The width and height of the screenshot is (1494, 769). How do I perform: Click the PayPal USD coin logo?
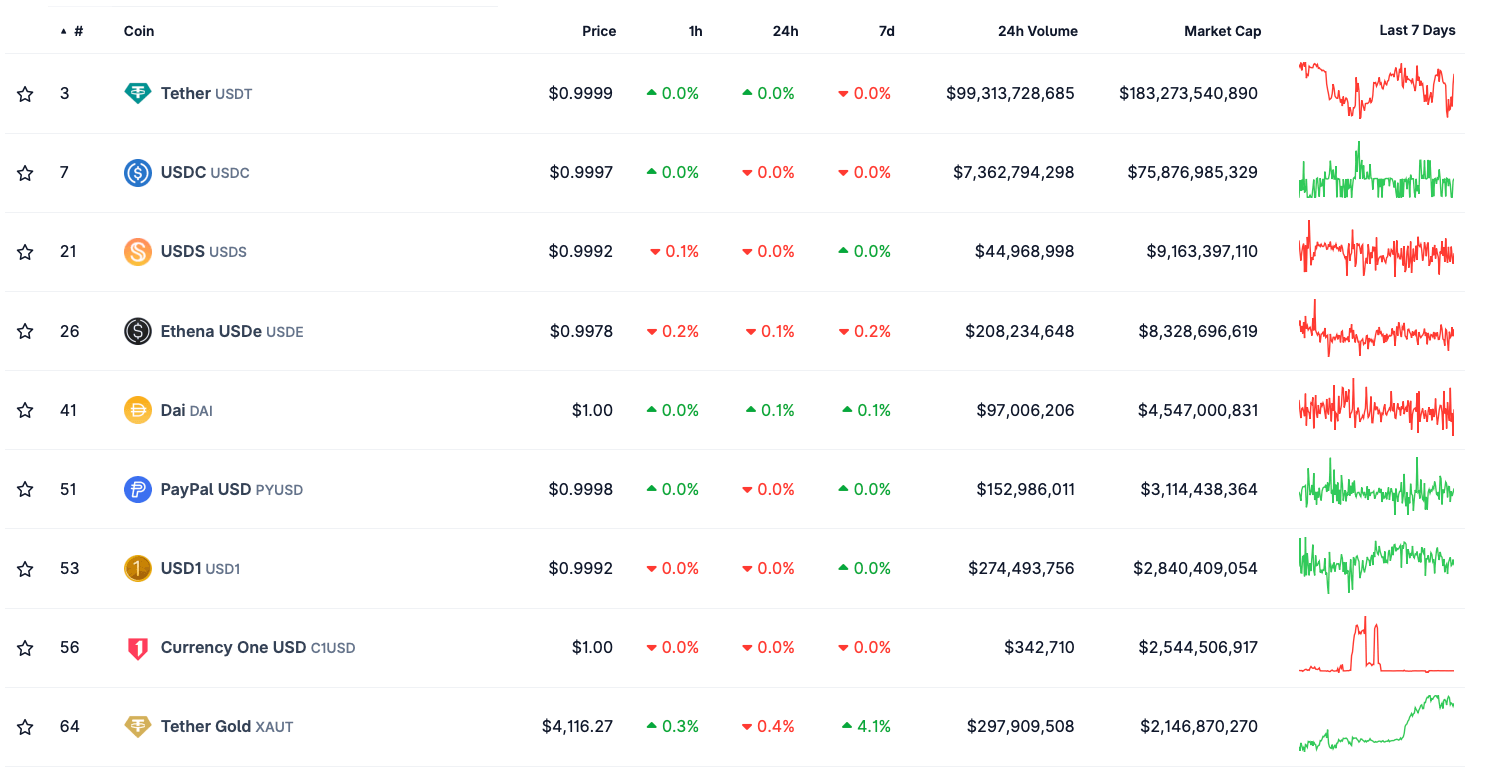[x=137, y=489]
